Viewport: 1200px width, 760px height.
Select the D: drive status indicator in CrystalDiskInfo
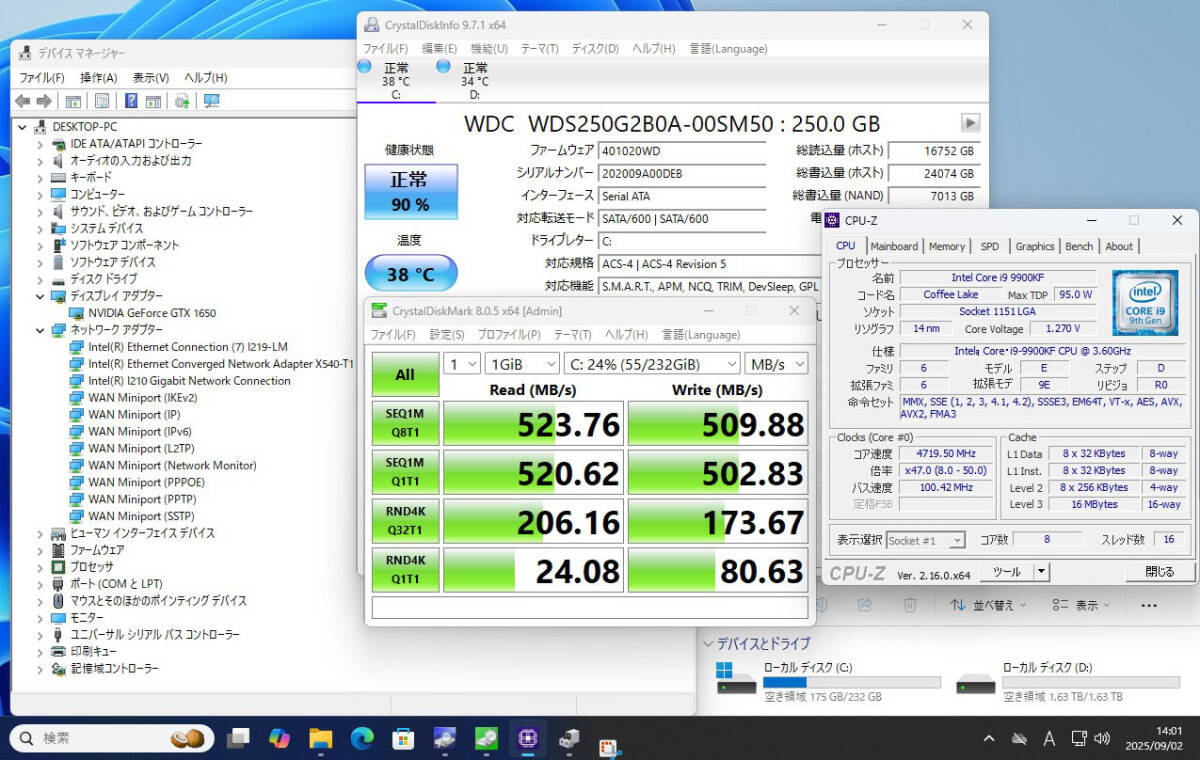click(474, 81)
